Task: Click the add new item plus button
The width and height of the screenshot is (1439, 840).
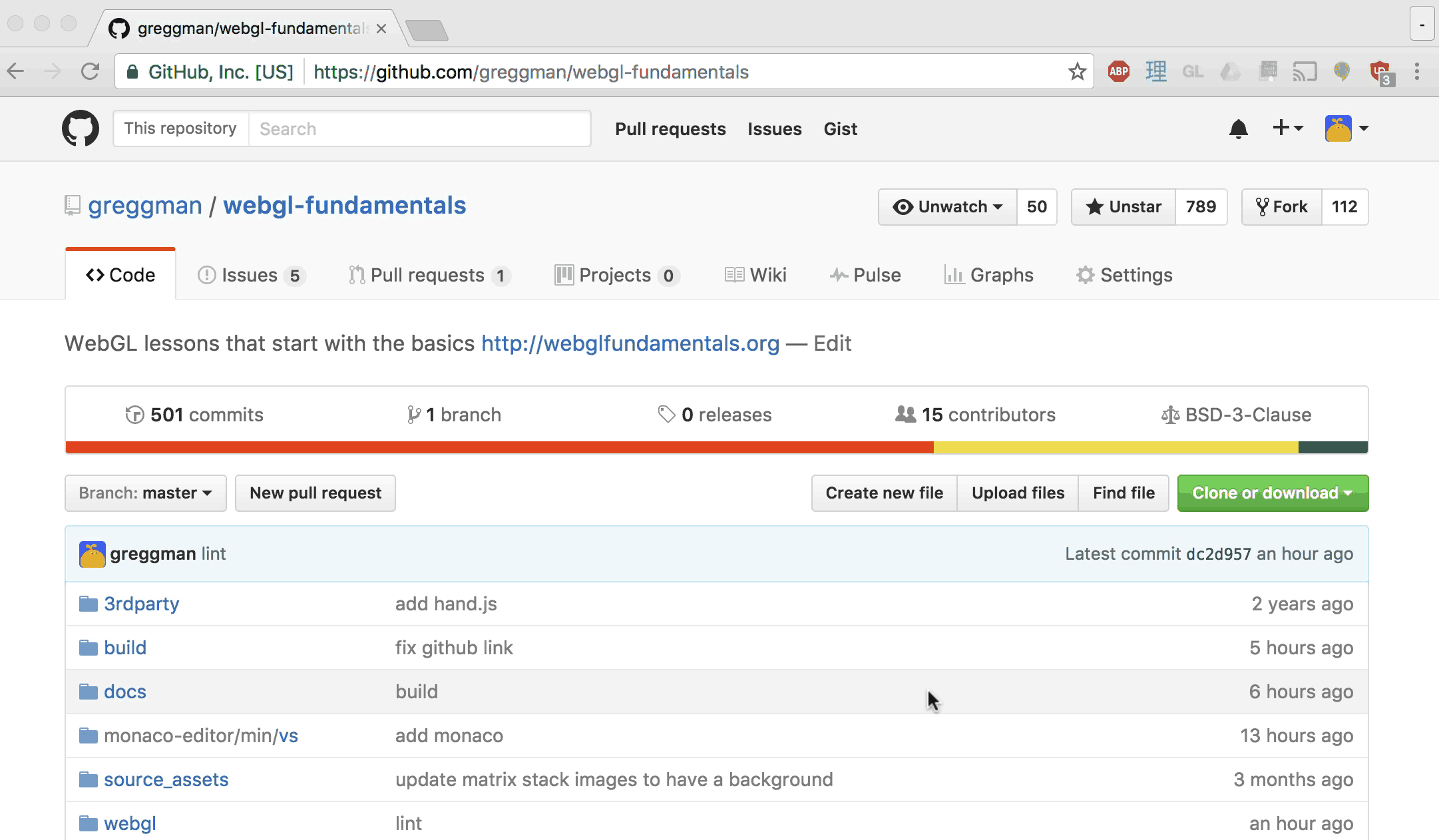Action: (x=1282, y=128)
